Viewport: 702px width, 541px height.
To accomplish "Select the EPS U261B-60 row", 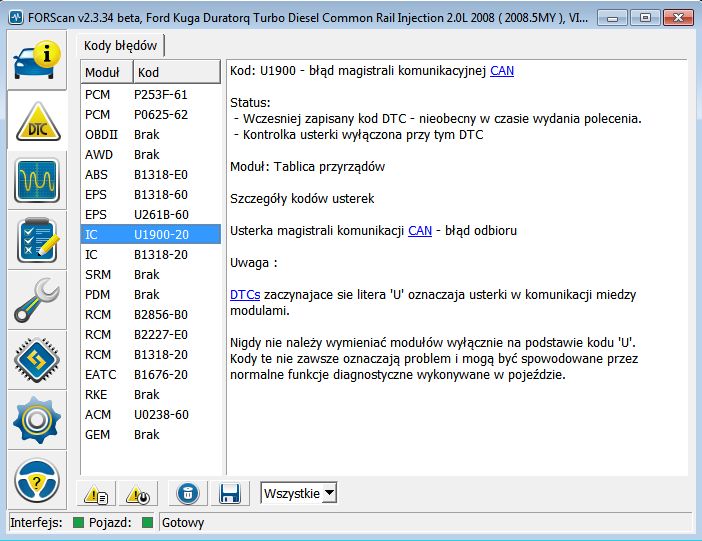I will [x=151, y=215].
